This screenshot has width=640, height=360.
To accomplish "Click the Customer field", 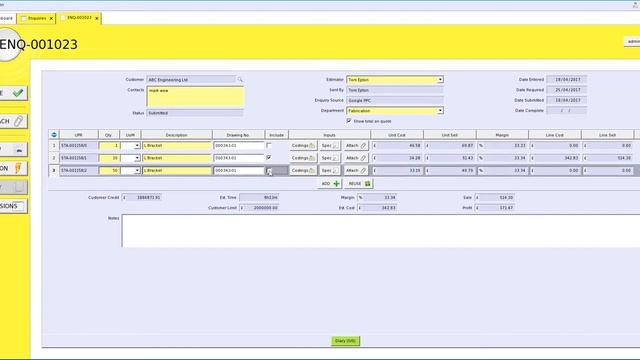I will pos(191,80).
